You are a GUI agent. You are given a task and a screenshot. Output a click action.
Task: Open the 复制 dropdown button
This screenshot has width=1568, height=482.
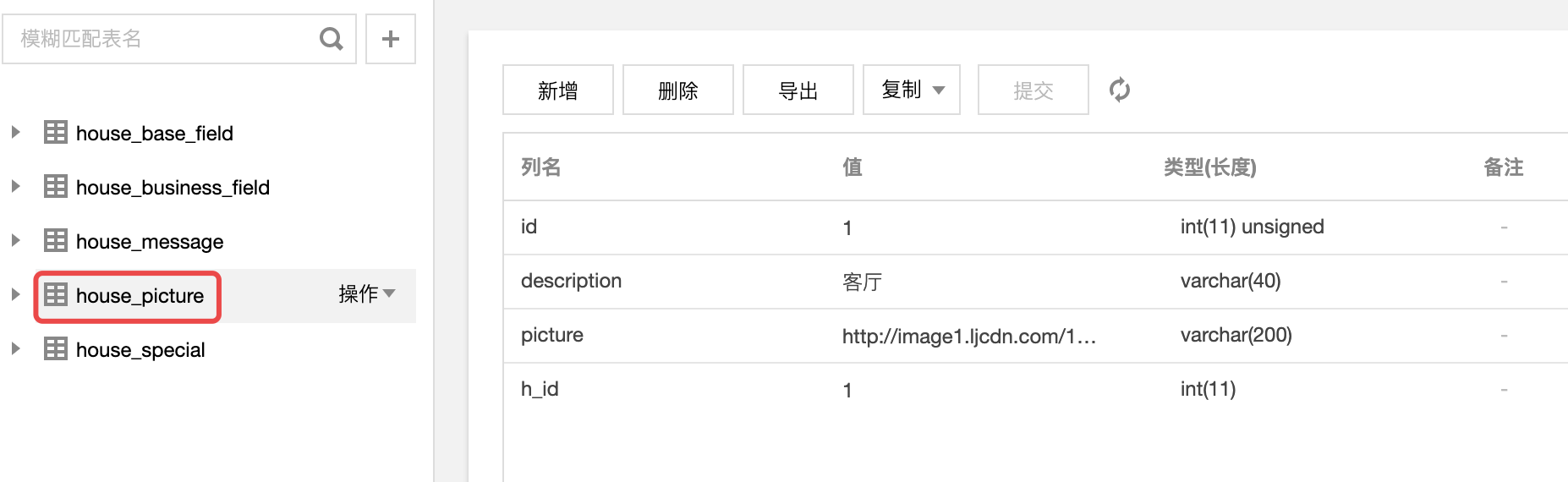[912, 90]
